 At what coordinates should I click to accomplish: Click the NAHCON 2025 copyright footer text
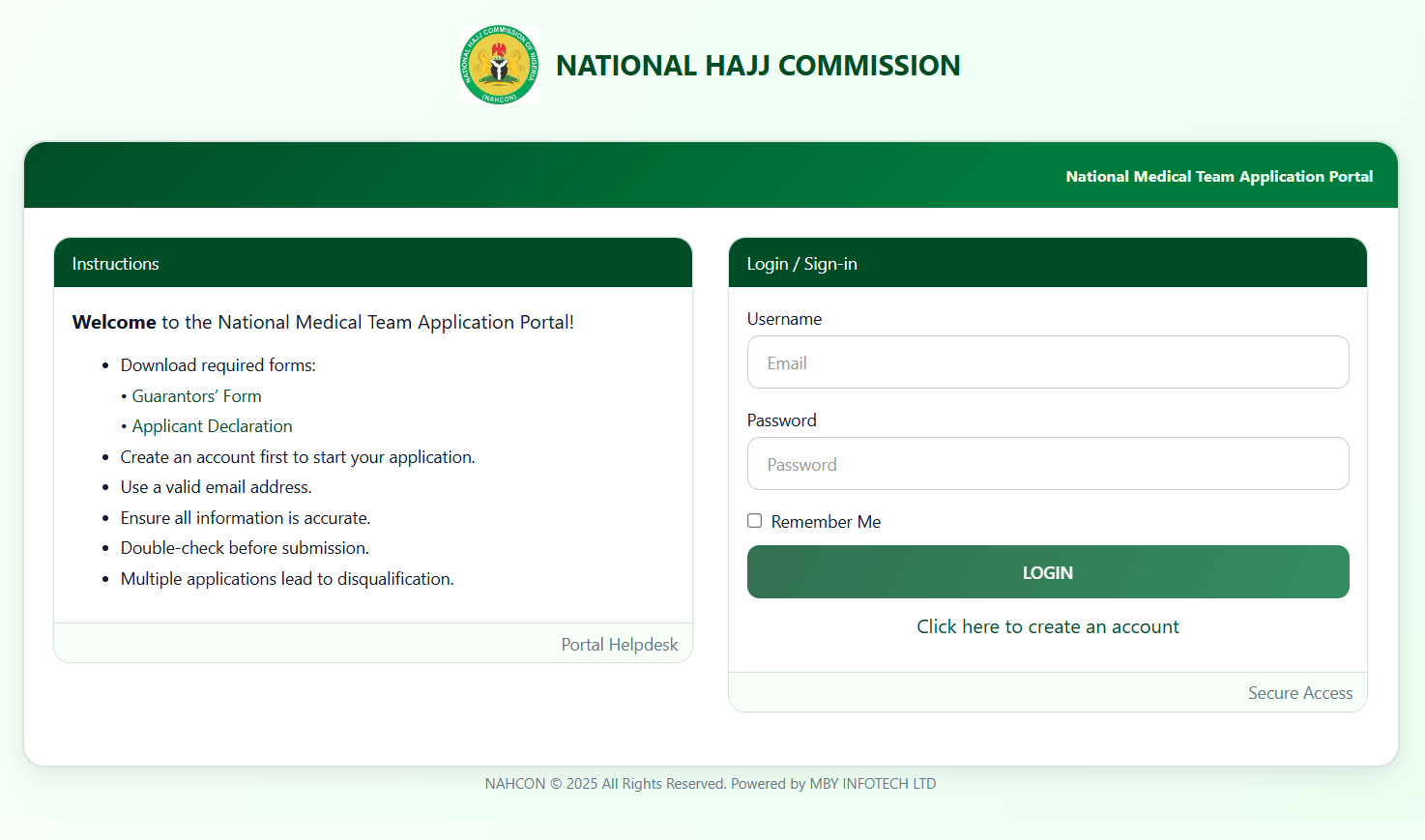pyautogui.click(x=711, y=784)
